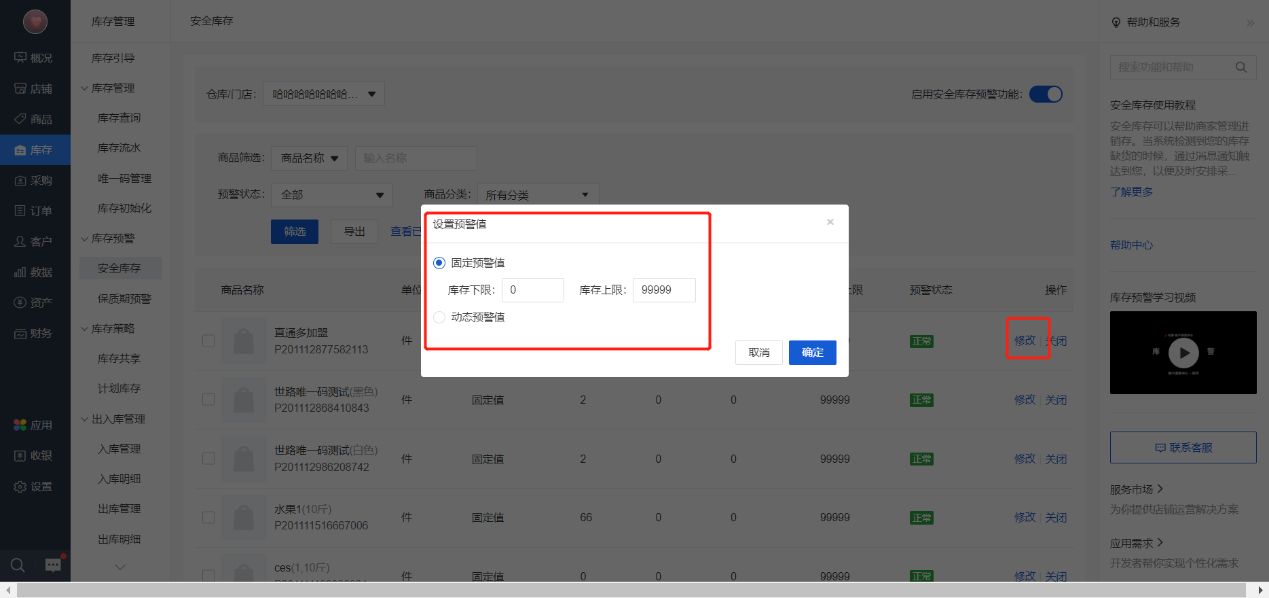This screenshot has height=598, width=1269.
Task: Click 取消 in the dialog
Action: pyautogui.click(x=759, y=352)
